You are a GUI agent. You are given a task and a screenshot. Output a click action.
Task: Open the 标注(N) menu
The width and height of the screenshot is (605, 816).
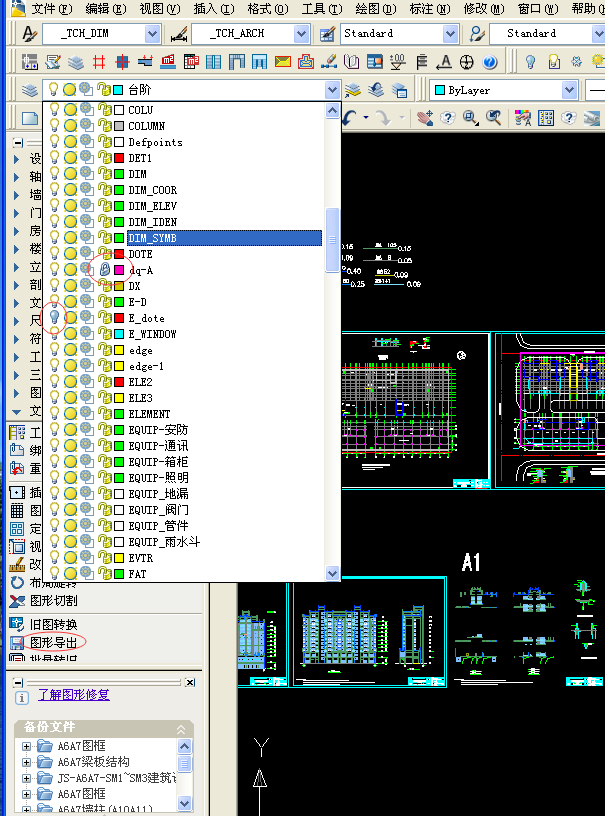click(x=430, y=9)
